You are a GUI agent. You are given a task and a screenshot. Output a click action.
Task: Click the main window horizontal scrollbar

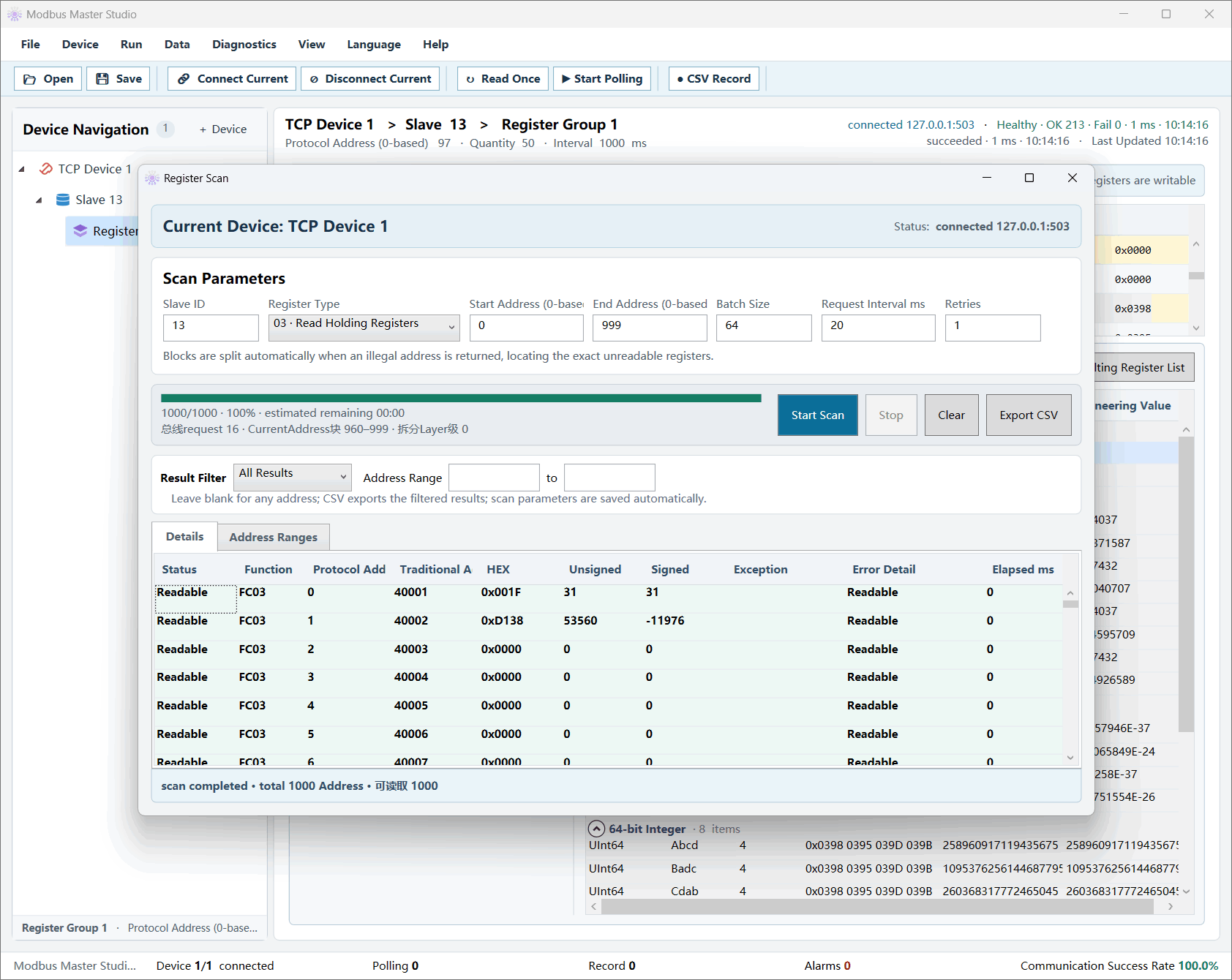877,907
